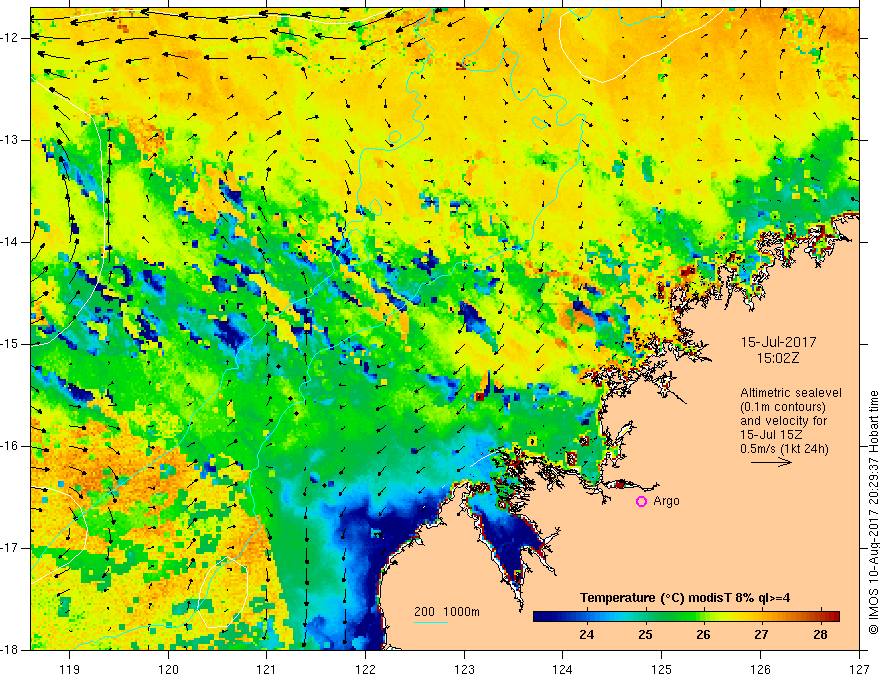Click longitude label '121' on x-axis
The width and height of the screenshot is (880, 680).
(x=267, y=669)
